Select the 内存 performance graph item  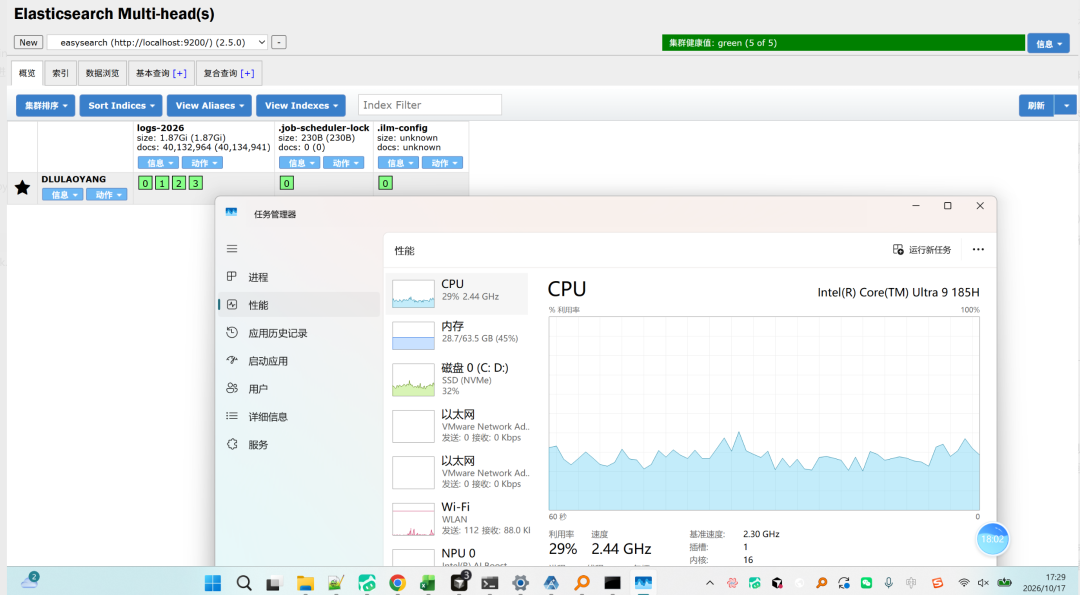coord(457,335)
